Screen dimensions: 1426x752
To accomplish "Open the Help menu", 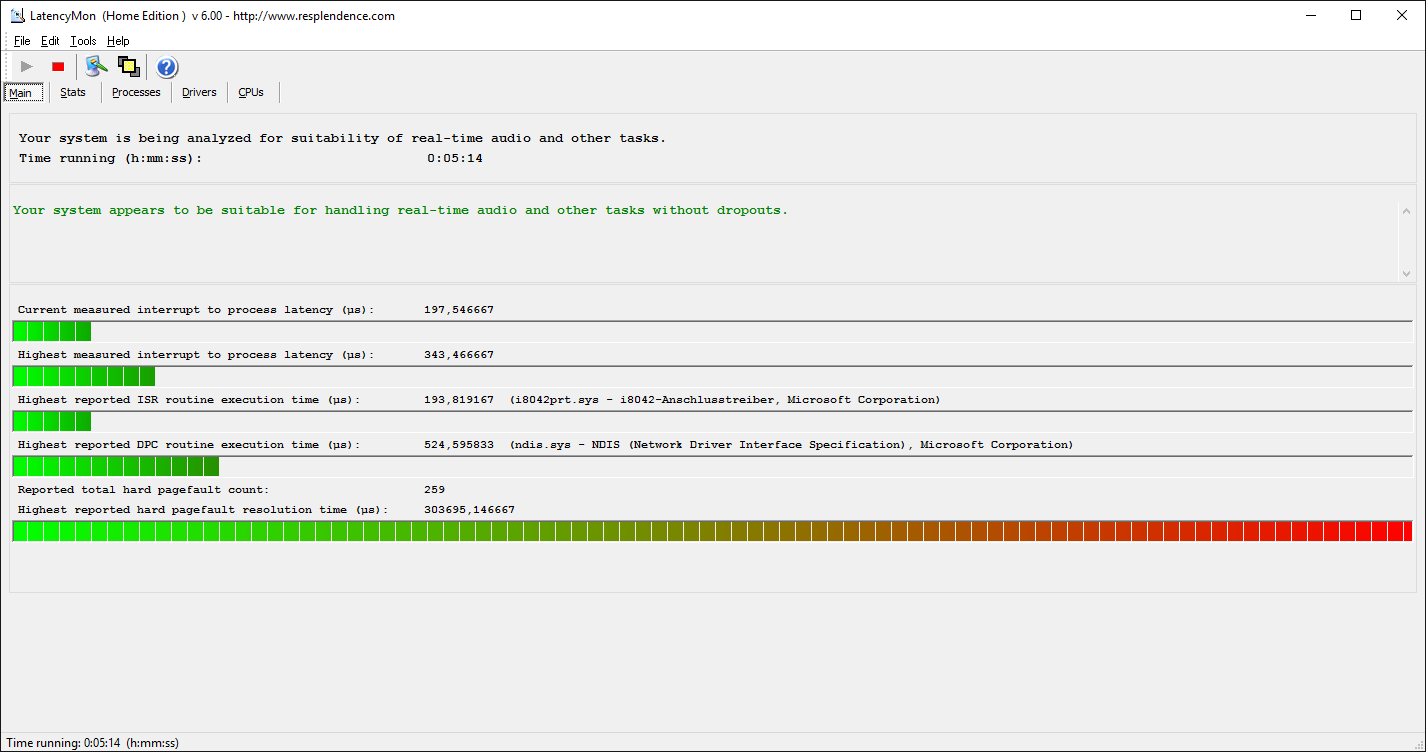I will (118, 41).
